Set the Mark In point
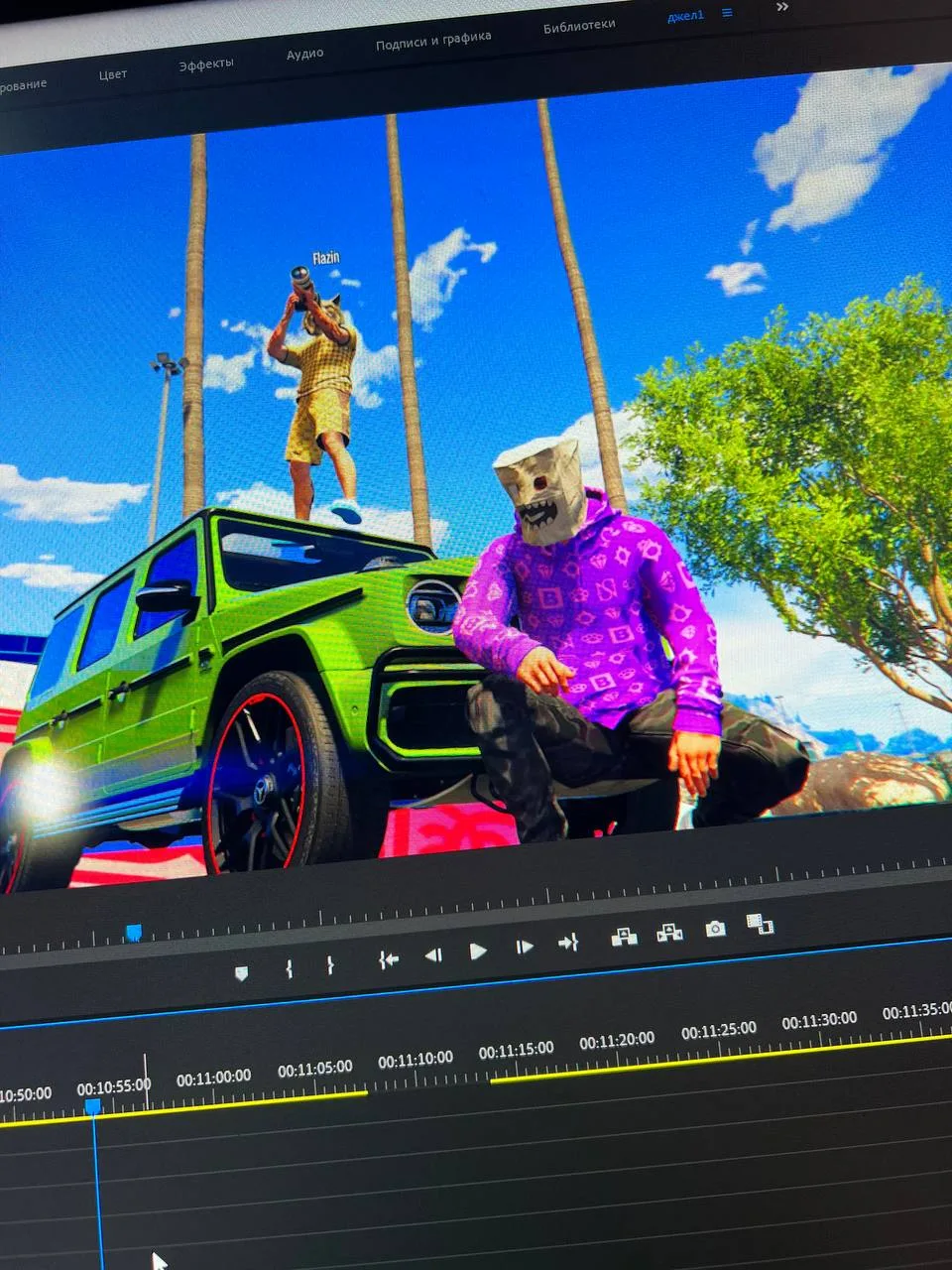952x1270 pixels. click(289, 968)
